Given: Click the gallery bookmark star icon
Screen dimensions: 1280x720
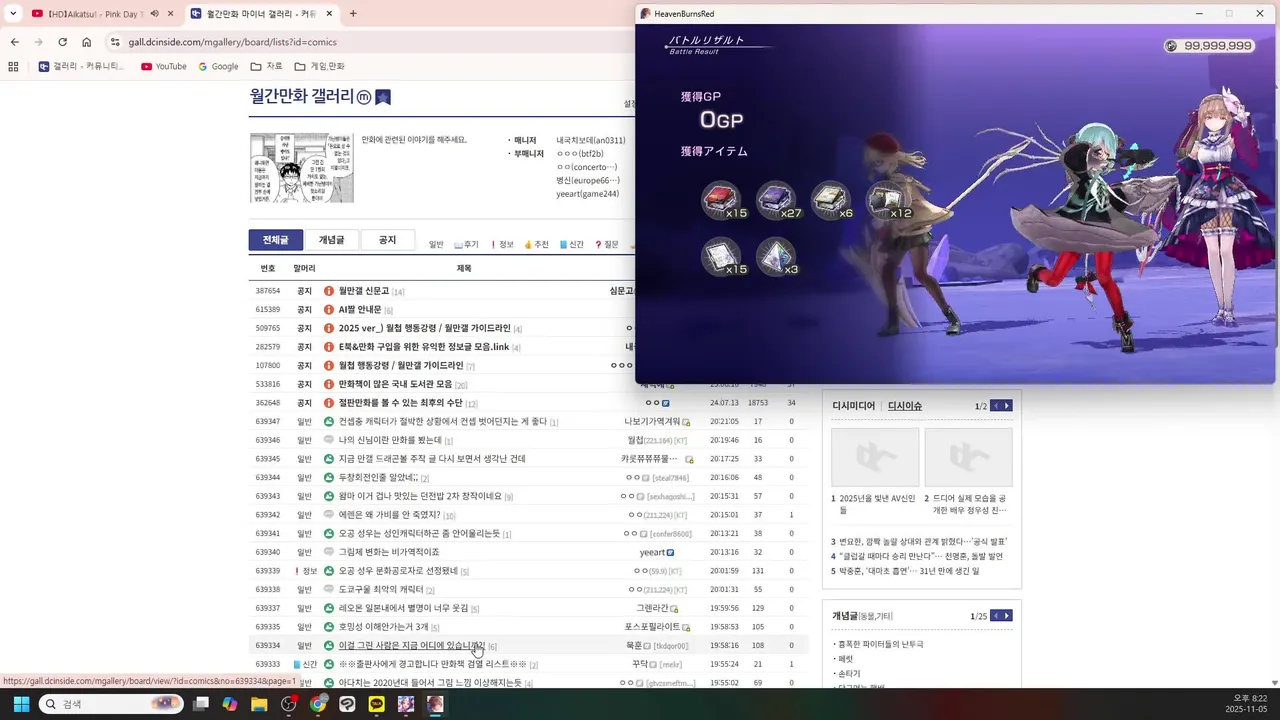Looking at the screenshot, I should 383,97.
